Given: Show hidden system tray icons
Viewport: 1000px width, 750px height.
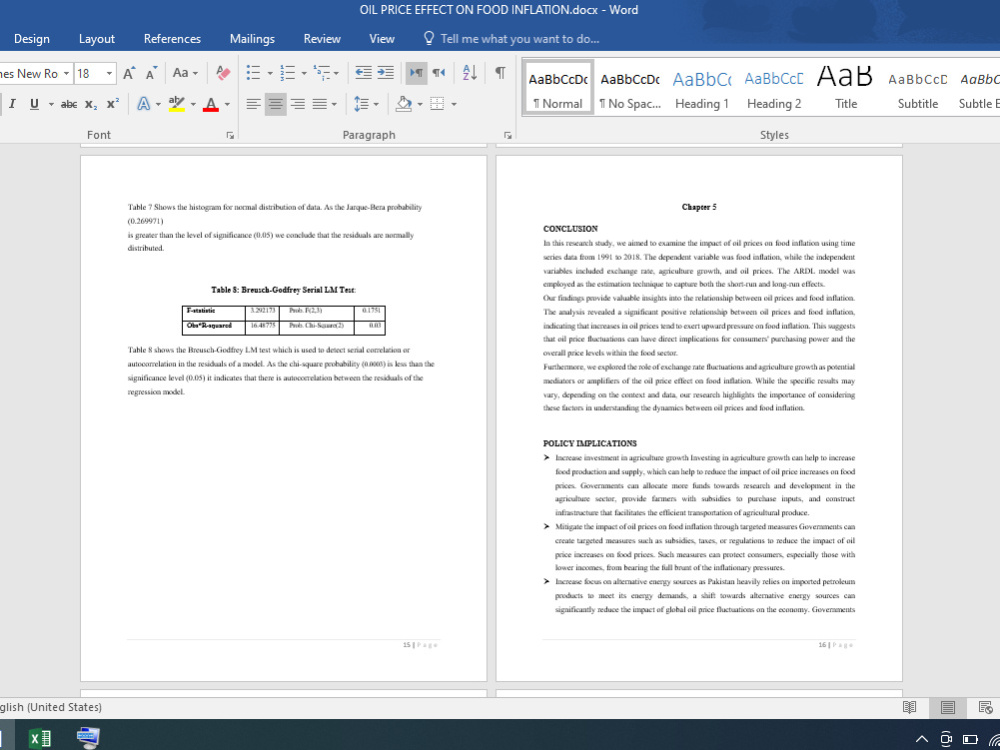Looking at the screenshot, I should pos(922,739).
